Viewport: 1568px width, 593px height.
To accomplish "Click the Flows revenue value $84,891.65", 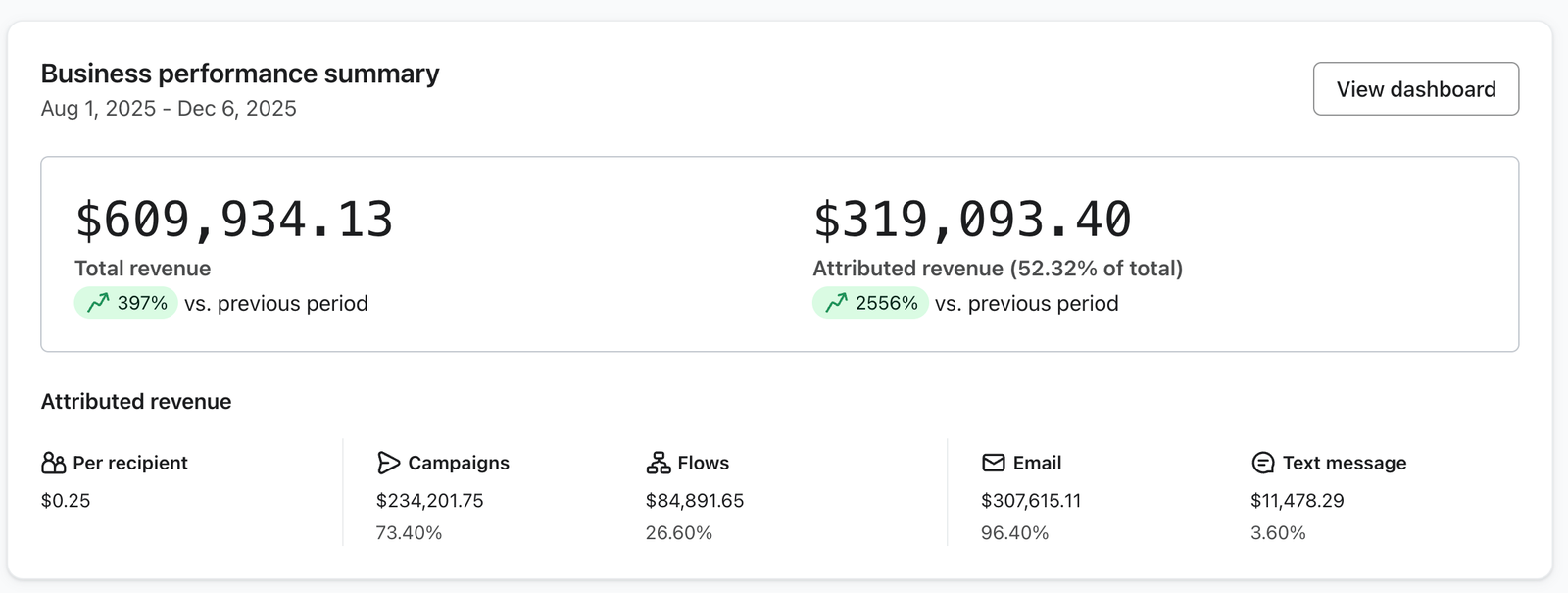I will point(694,501).
